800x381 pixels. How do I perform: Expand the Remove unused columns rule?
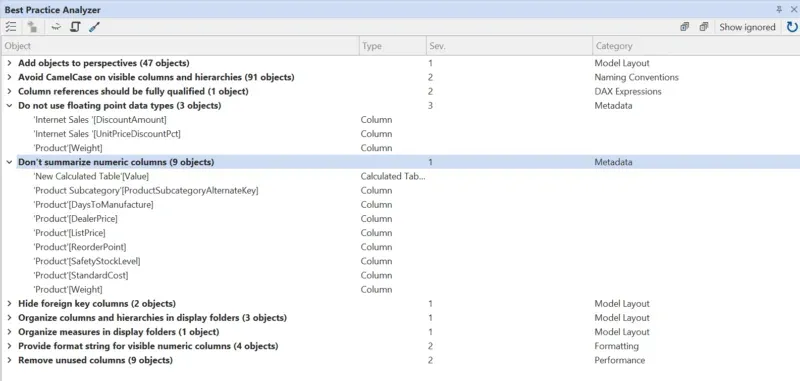[9, 360]
